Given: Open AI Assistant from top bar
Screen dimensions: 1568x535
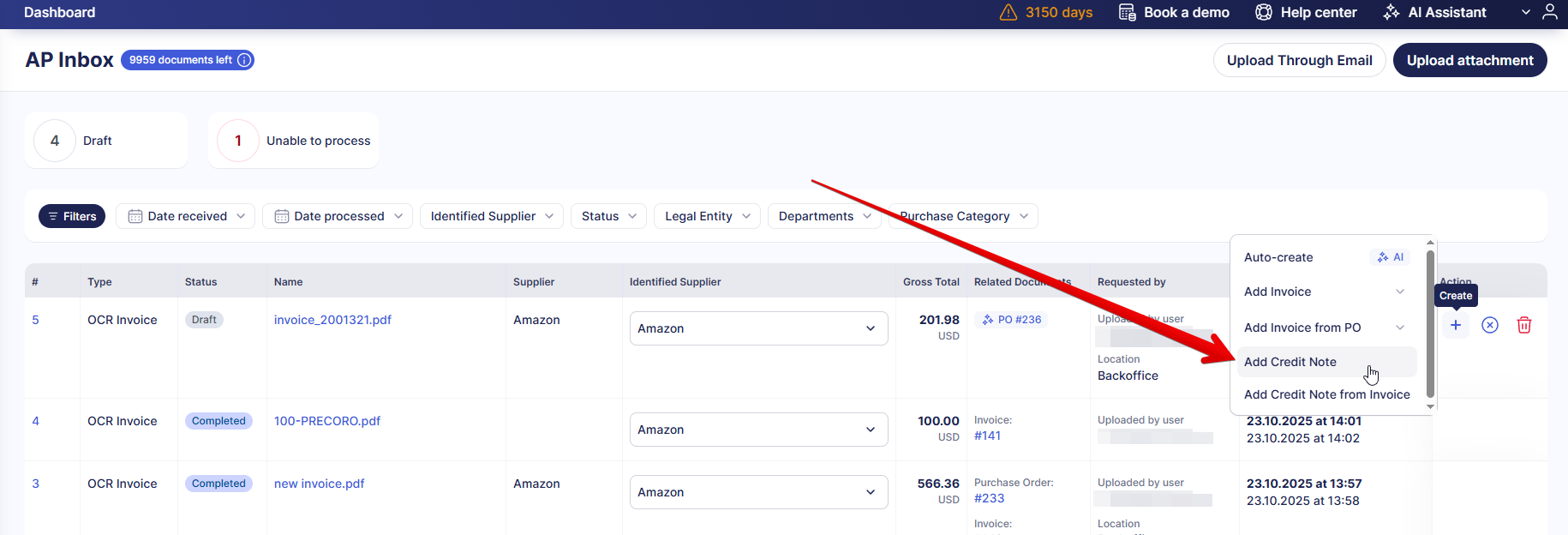Looking at the screenshot, I should [x=1435, y=12].
